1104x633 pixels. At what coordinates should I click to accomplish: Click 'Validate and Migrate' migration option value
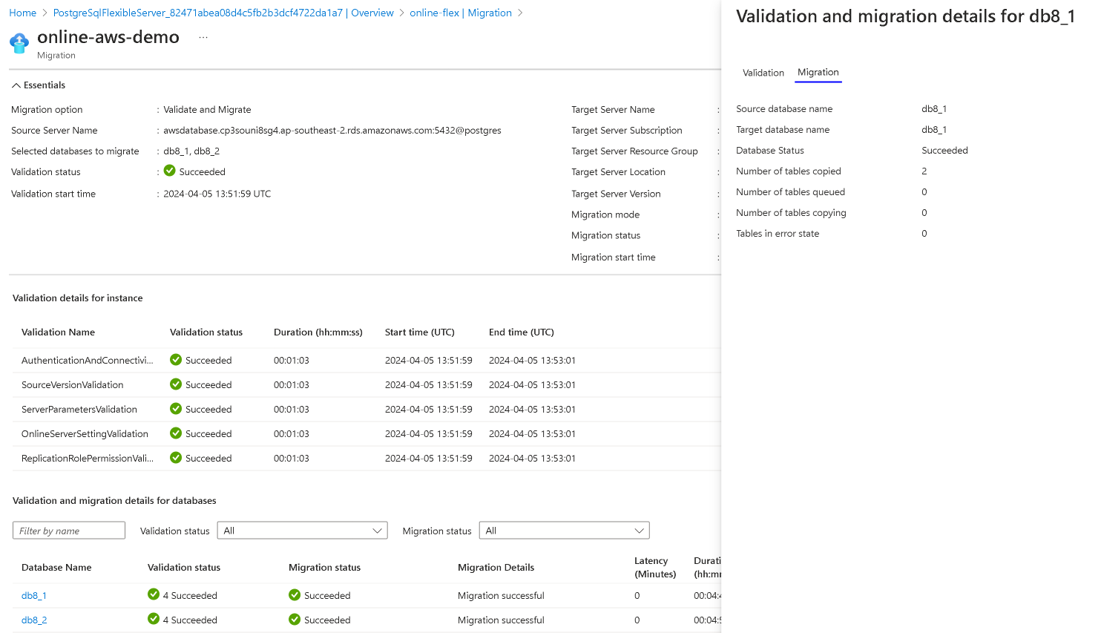coord(207,110)
